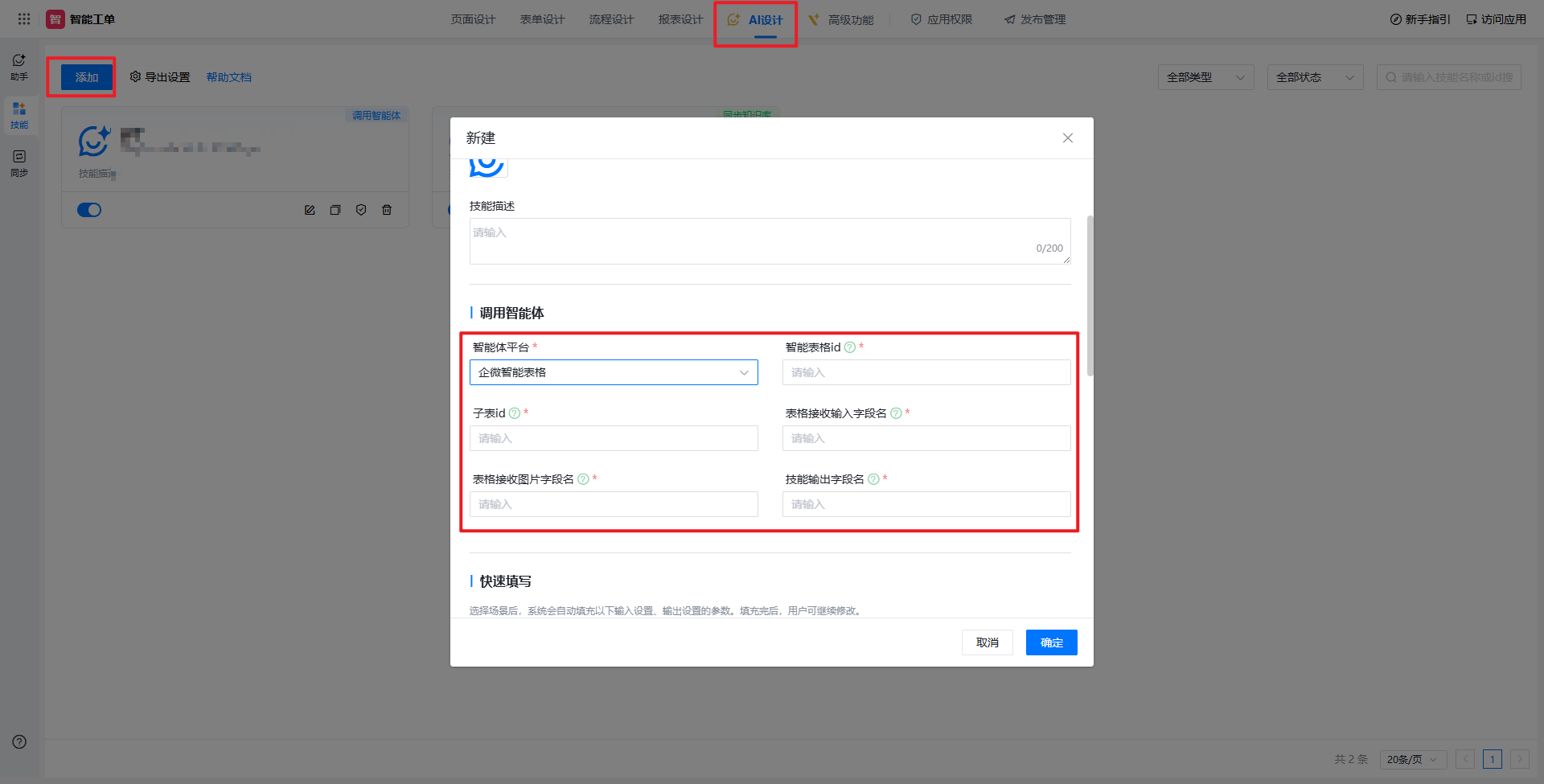
Task: Expand the 智能体平台 dropdown
Action: pos(614,372)
